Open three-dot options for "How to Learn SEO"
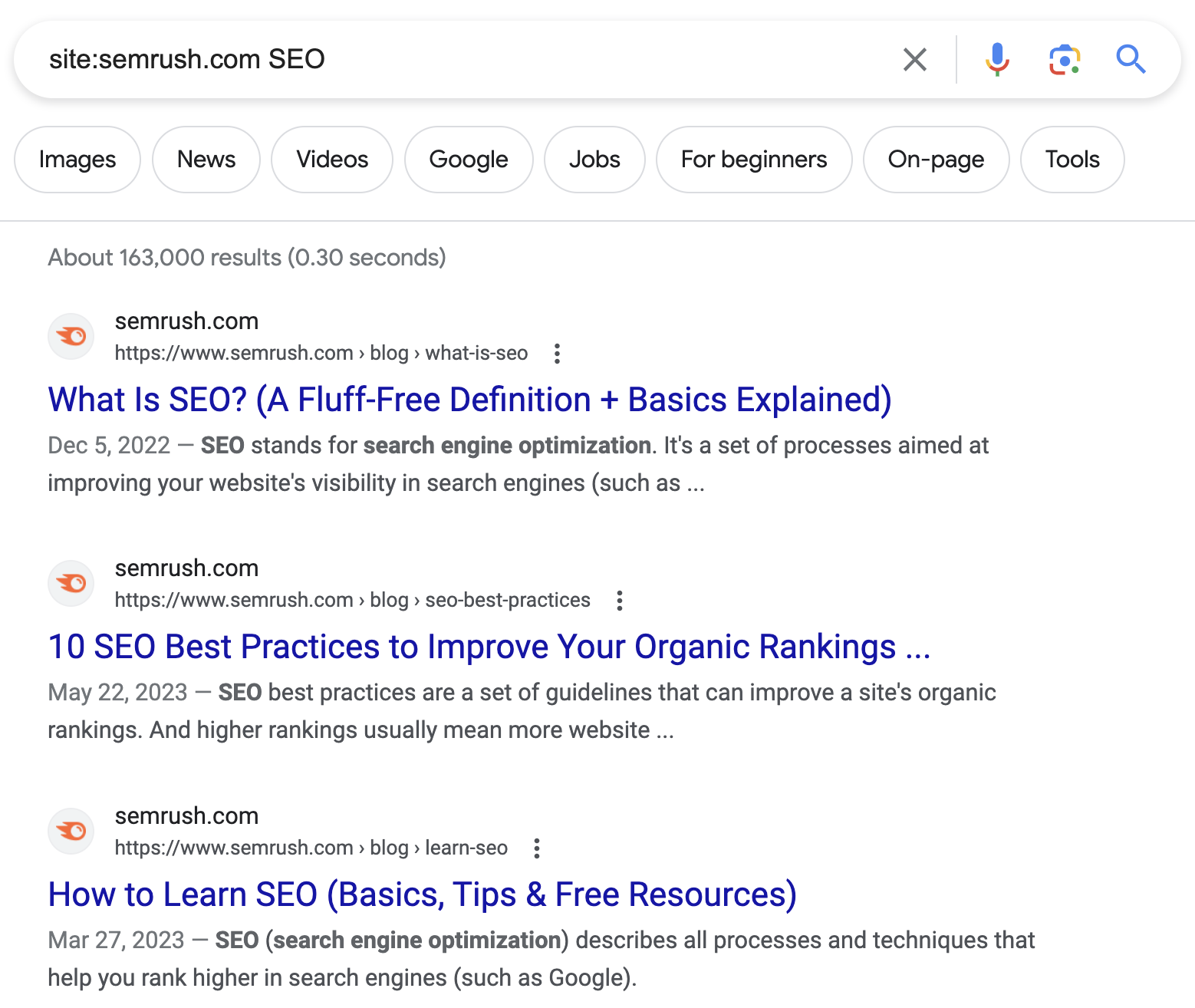The width and height of the screenshot is (1195, 1008). tap(536, 848)
